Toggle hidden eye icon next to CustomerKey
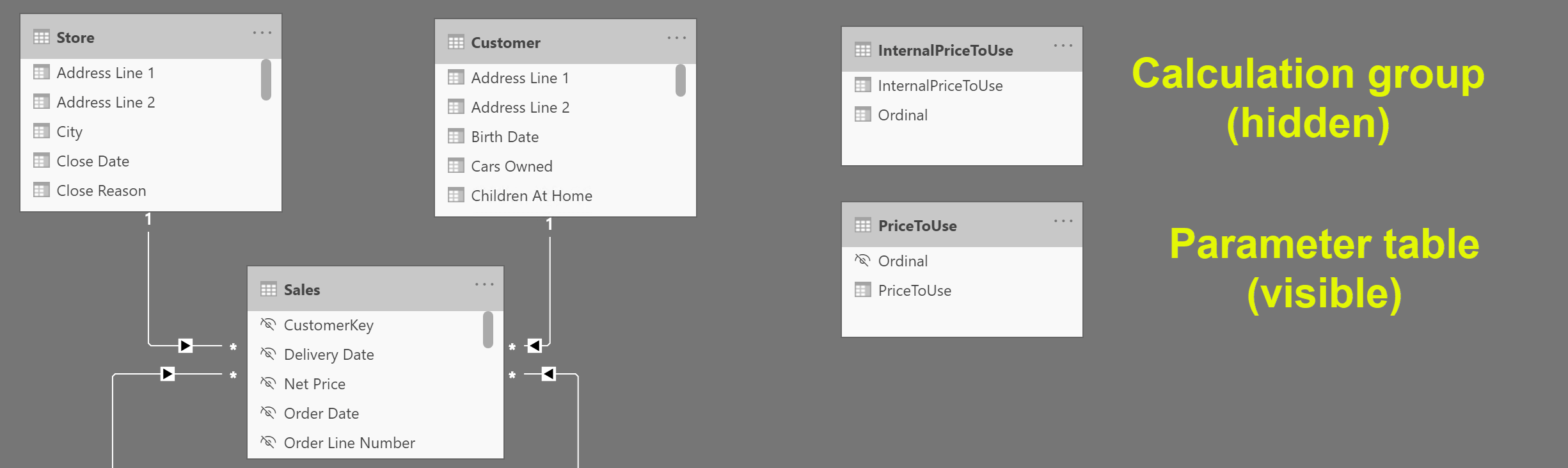 click(x=269, y=325)
